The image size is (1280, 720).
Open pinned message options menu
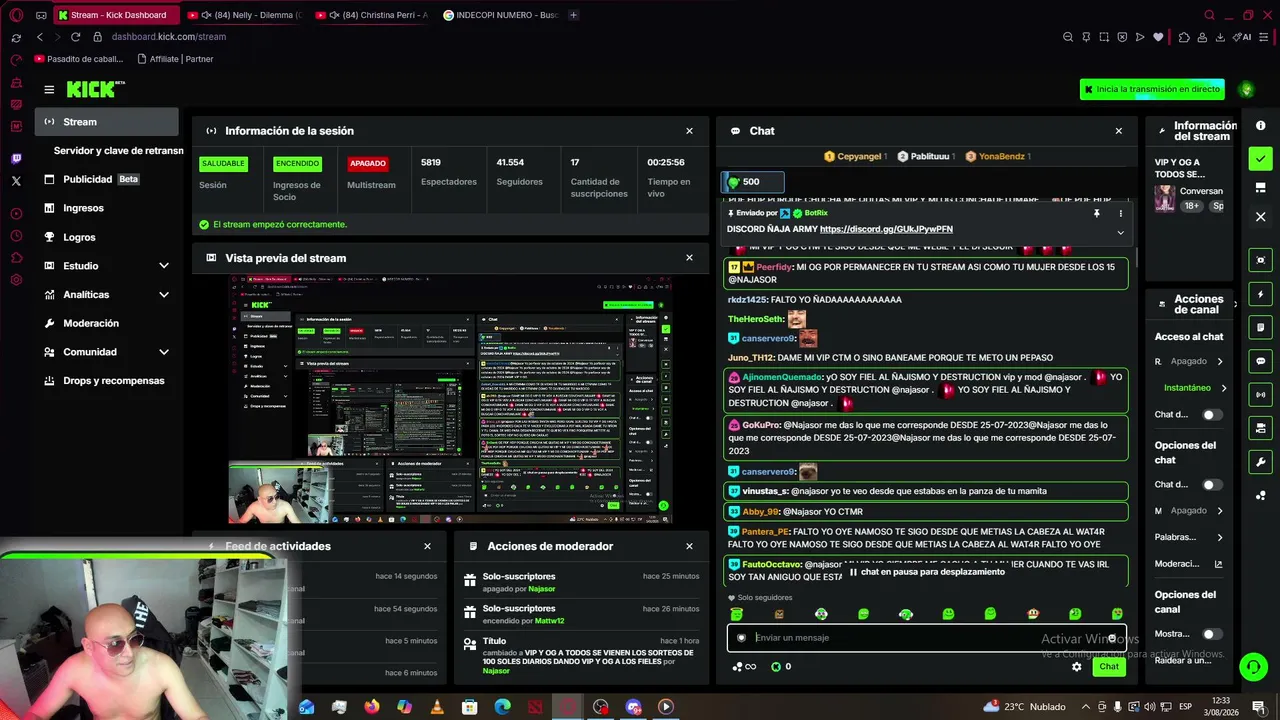[x=1120, y=213]
